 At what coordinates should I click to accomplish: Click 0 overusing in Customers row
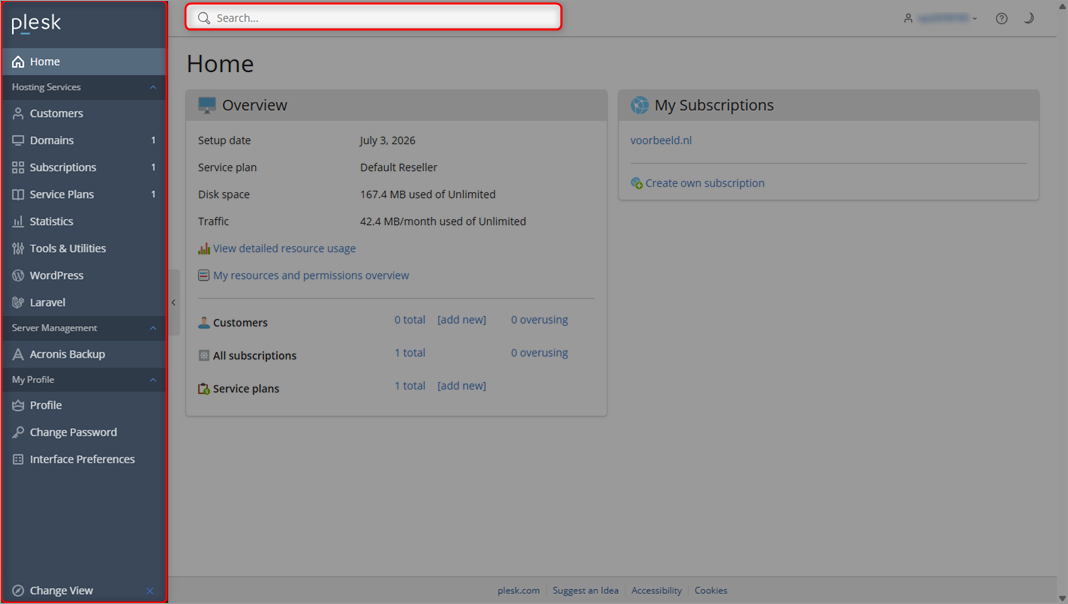539,320
